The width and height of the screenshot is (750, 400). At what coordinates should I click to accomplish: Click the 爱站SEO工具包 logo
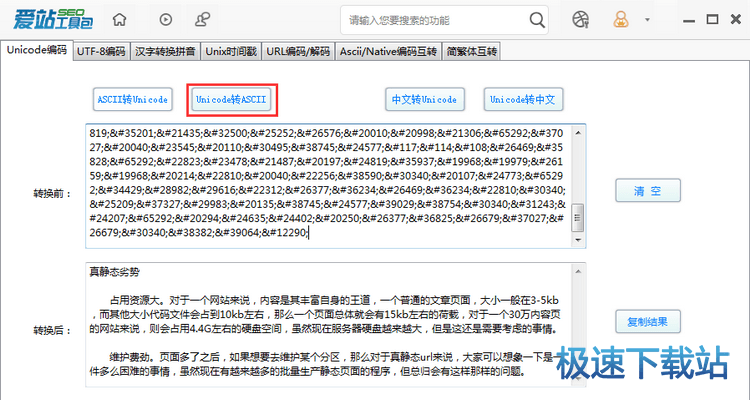pos(53,20)
